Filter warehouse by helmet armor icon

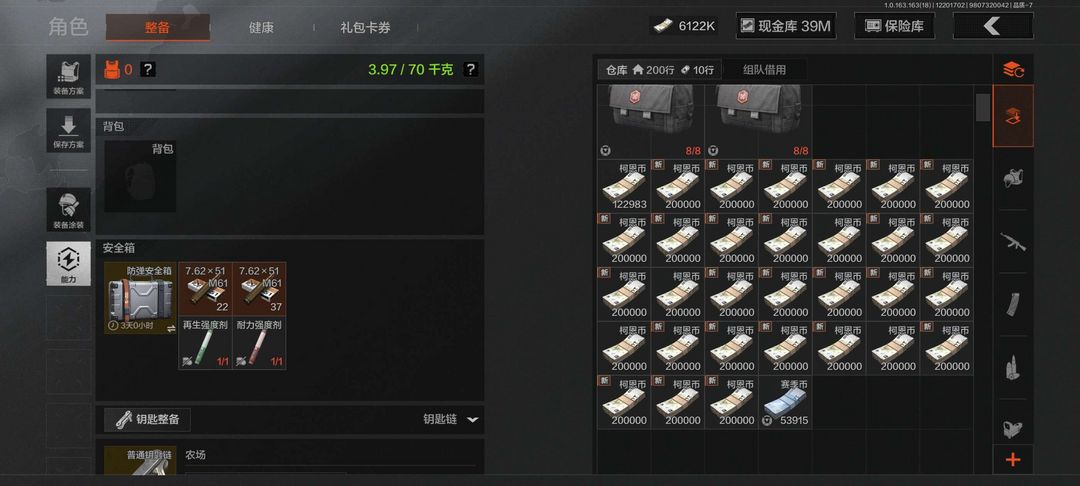[1012, 178]
